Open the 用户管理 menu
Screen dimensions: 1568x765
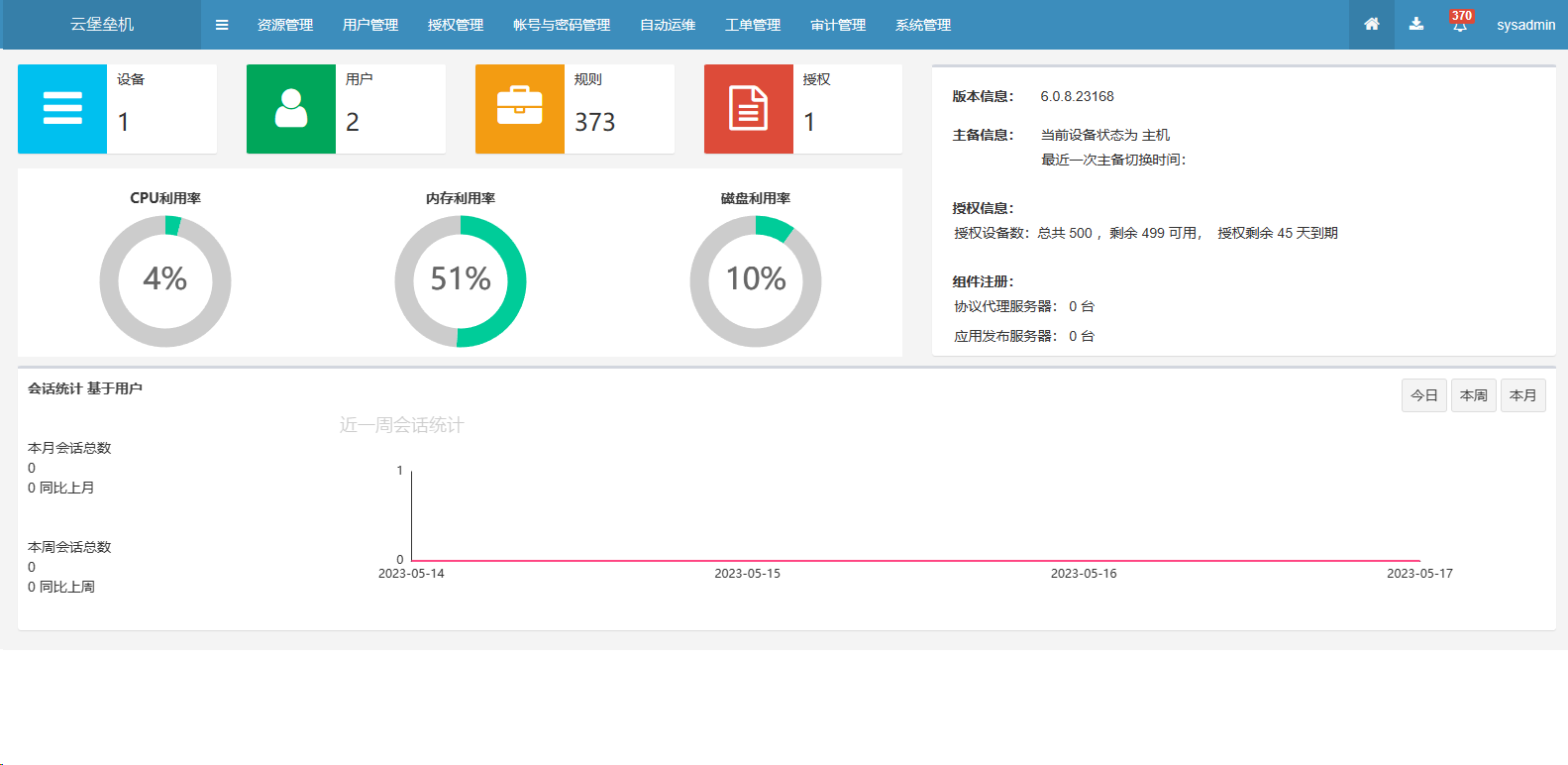tap(370, 25)
